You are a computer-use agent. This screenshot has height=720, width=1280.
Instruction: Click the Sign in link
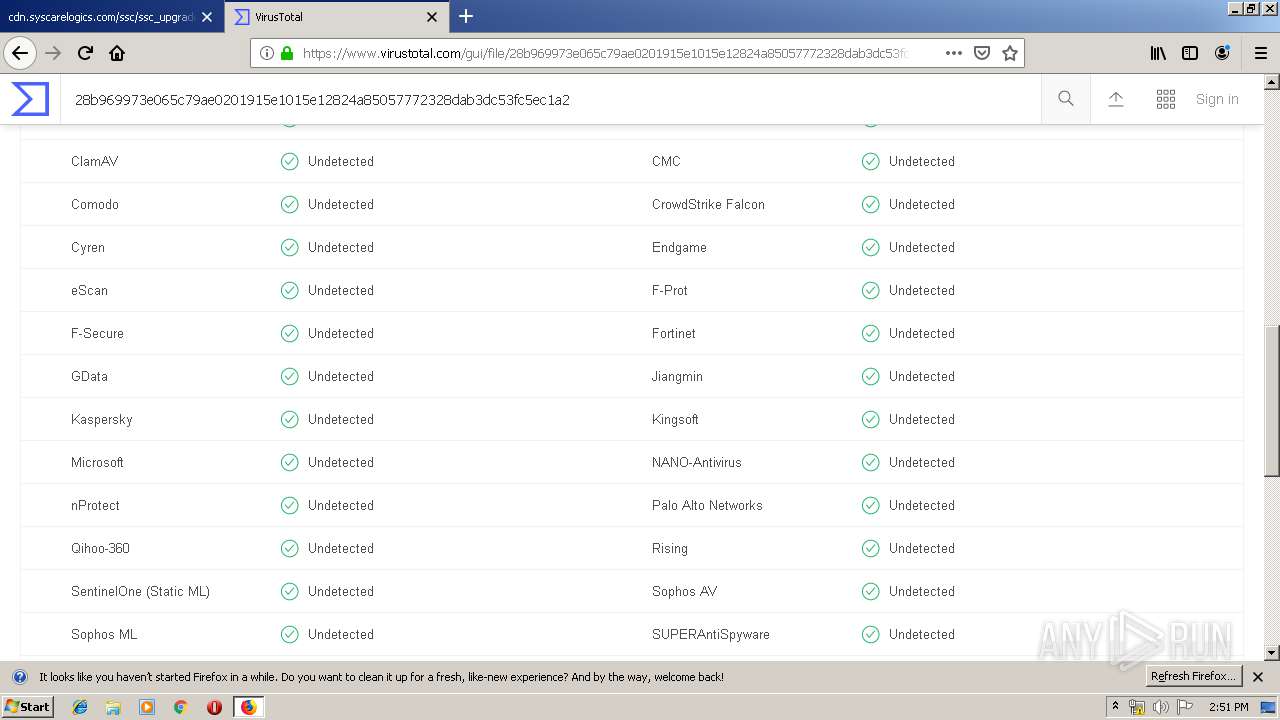click(1217, 99)
